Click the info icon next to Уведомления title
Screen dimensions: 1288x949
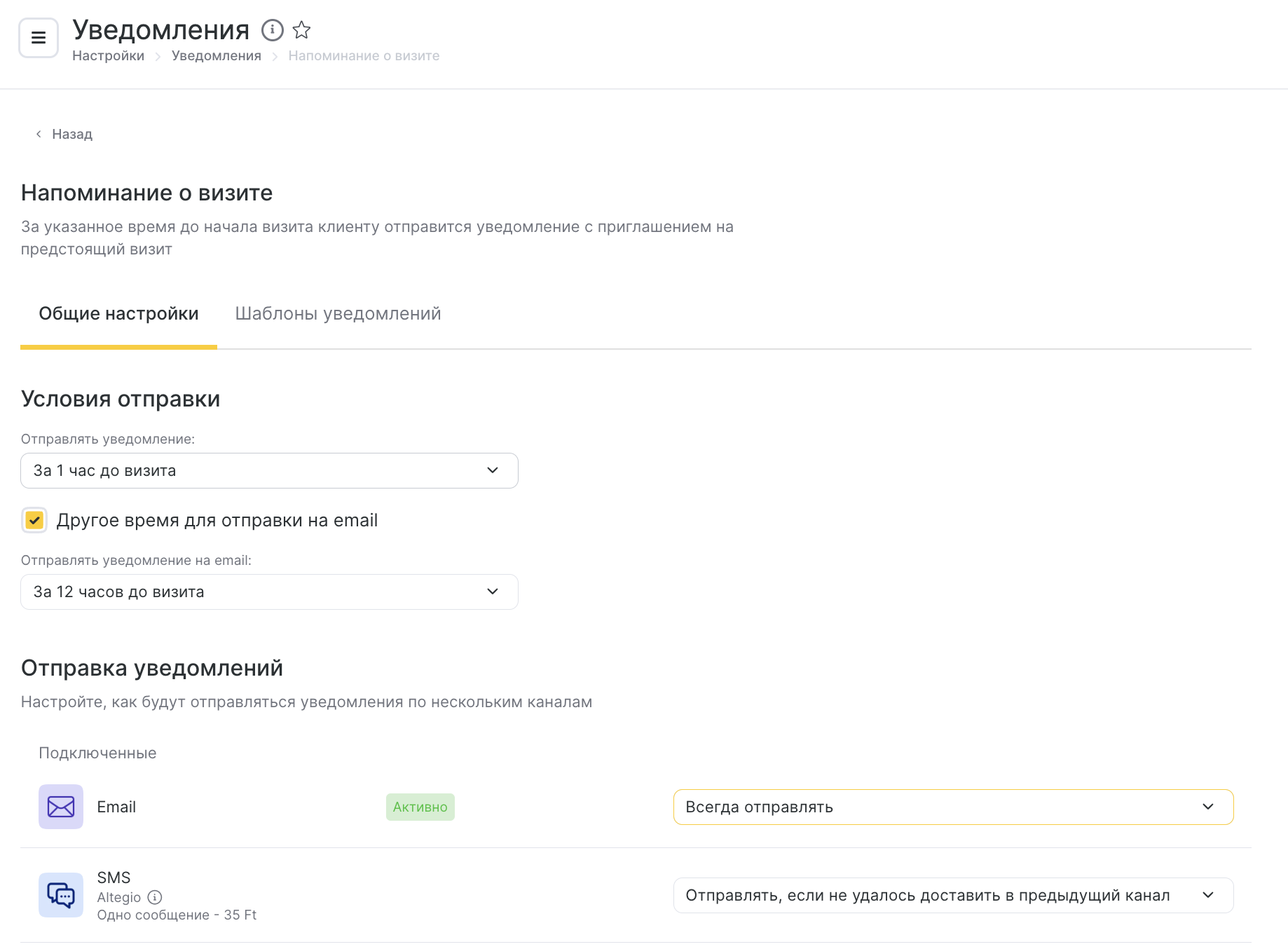click(273, 30)
